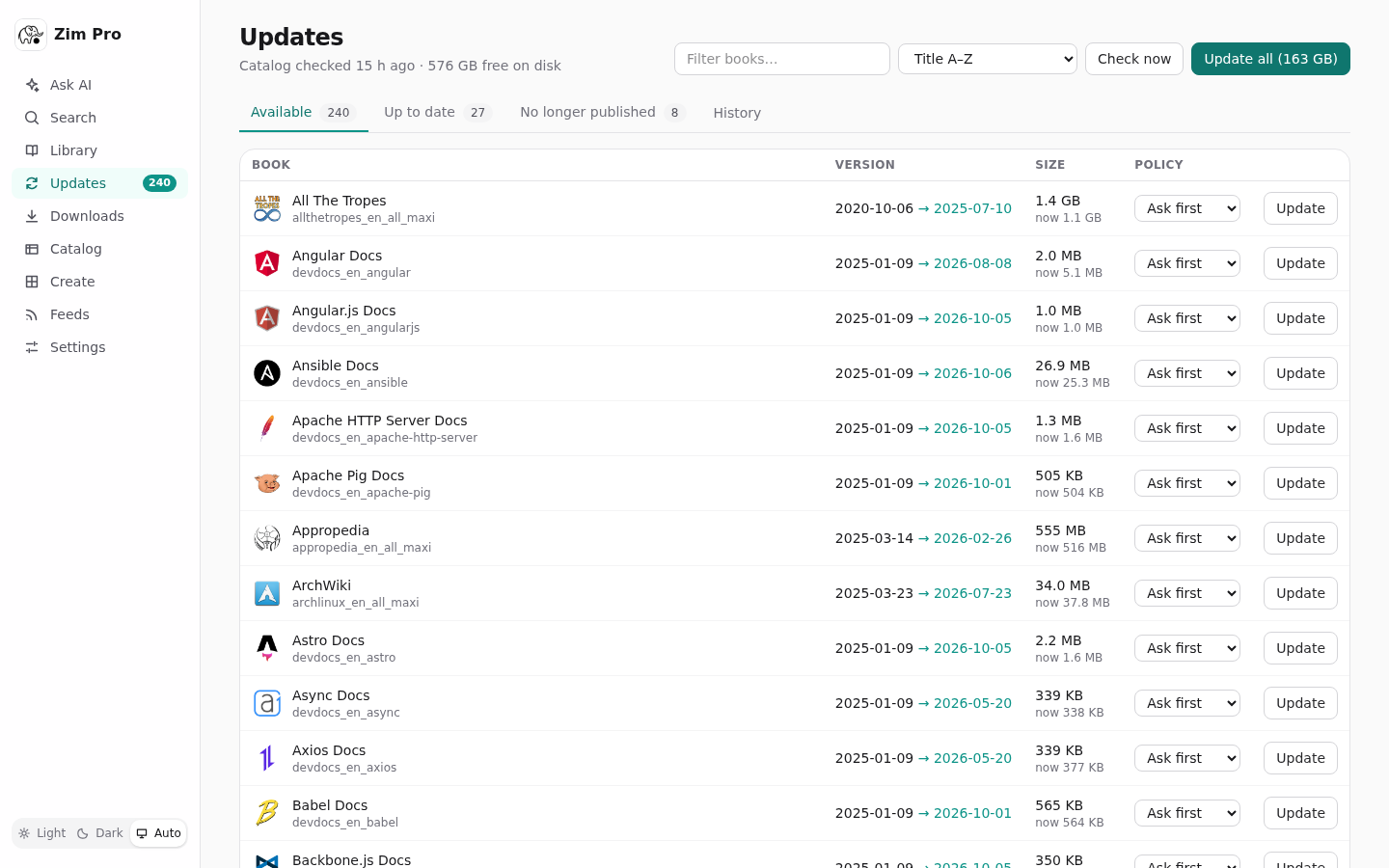
Task: Select the Auto theme option
Action: pyautogui.click(x=158, y=833)
